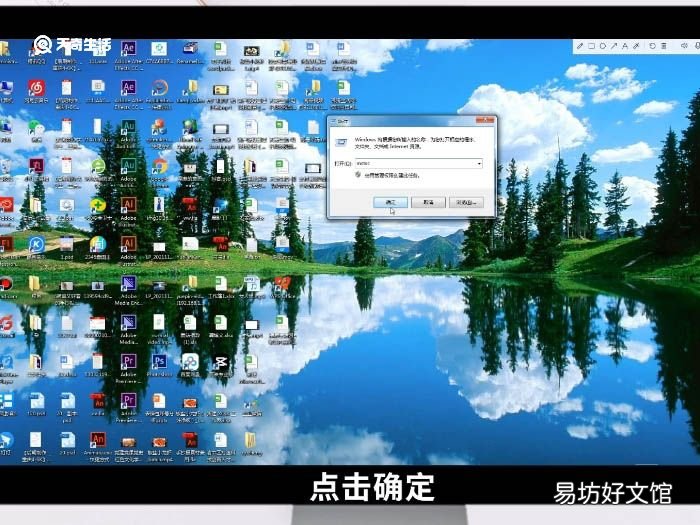
Task: Select the WPS Office red W shortcut
Action: pos(282,283)
